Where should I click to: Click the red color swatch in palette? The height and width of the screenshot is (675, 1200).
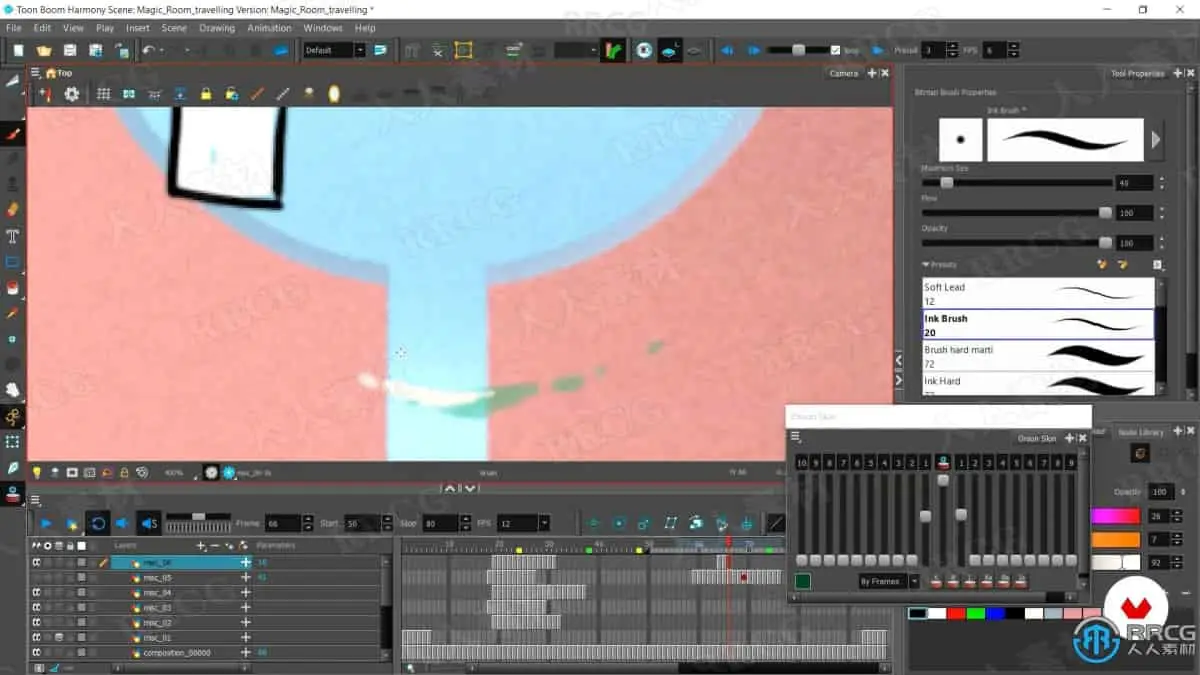click(x=956, y=613)
